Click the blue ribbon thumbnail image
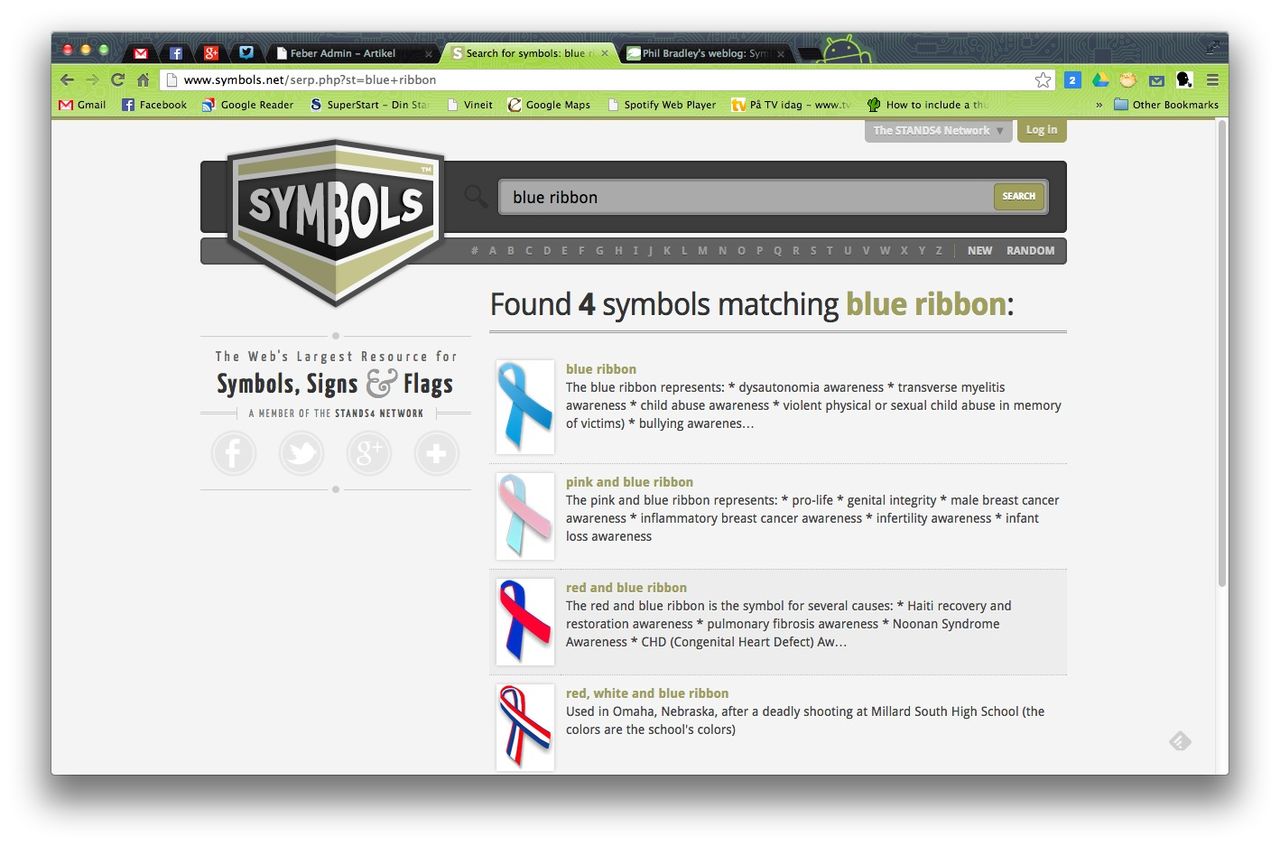The width and height of the screenshot is (1280, 846). 525,407
